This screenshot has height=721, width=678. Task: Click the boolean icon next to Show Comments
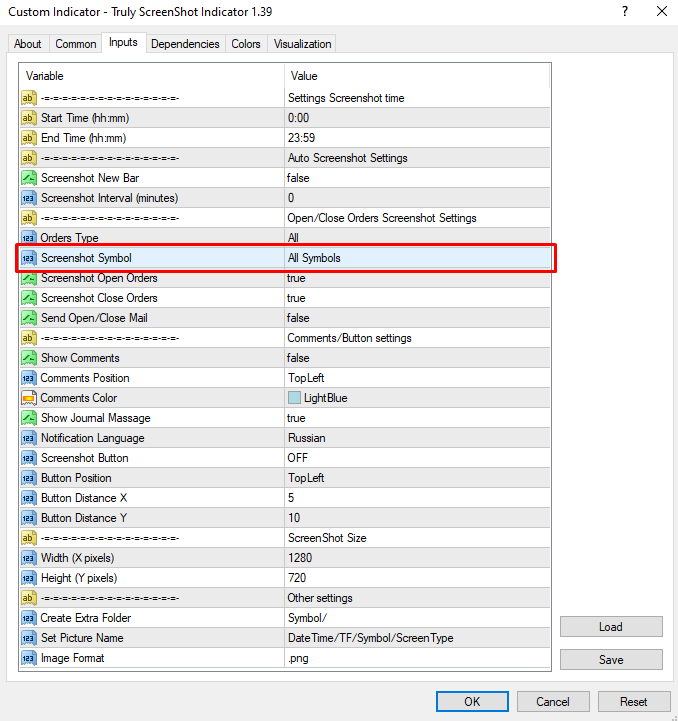[x=29, y=358]
